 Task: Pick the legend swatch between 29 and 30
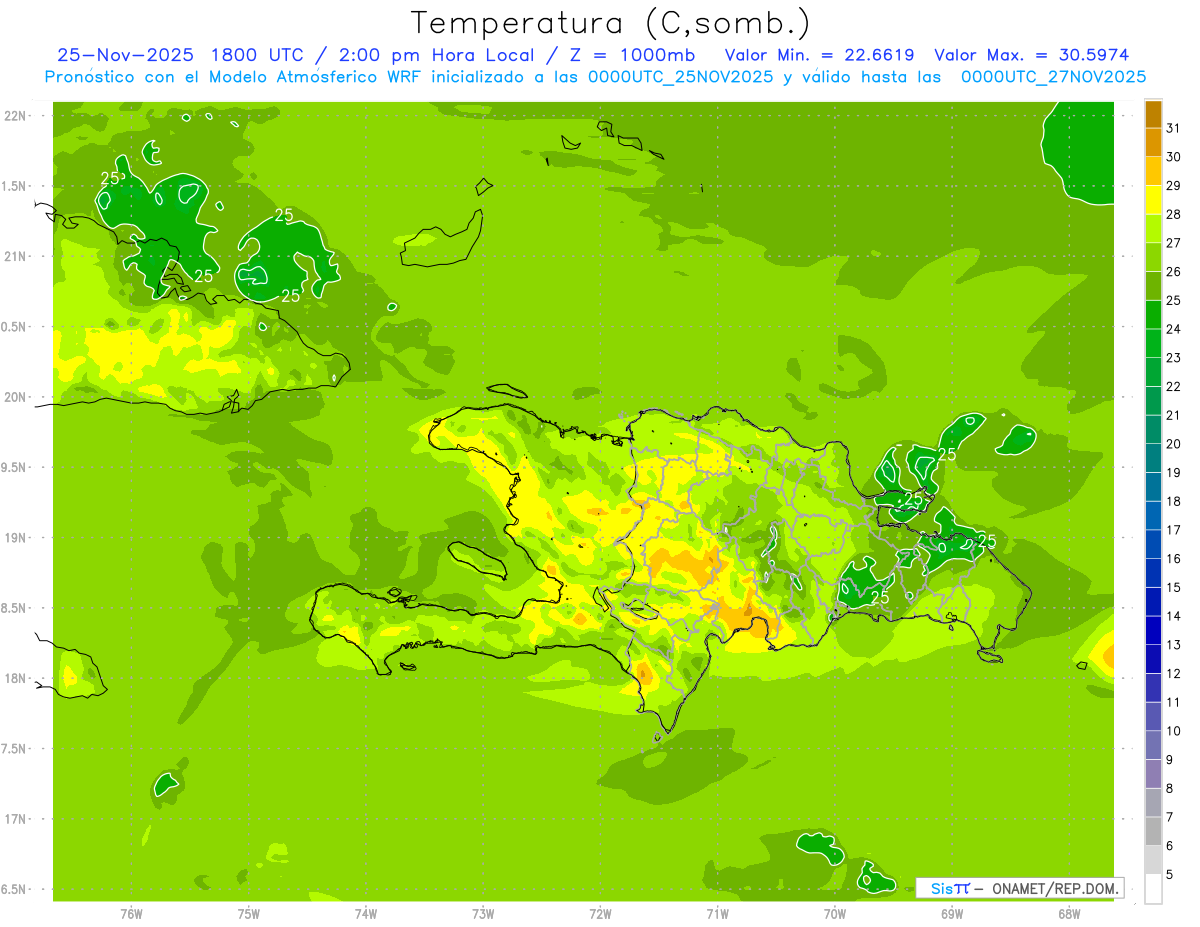tap(1153, 172)
